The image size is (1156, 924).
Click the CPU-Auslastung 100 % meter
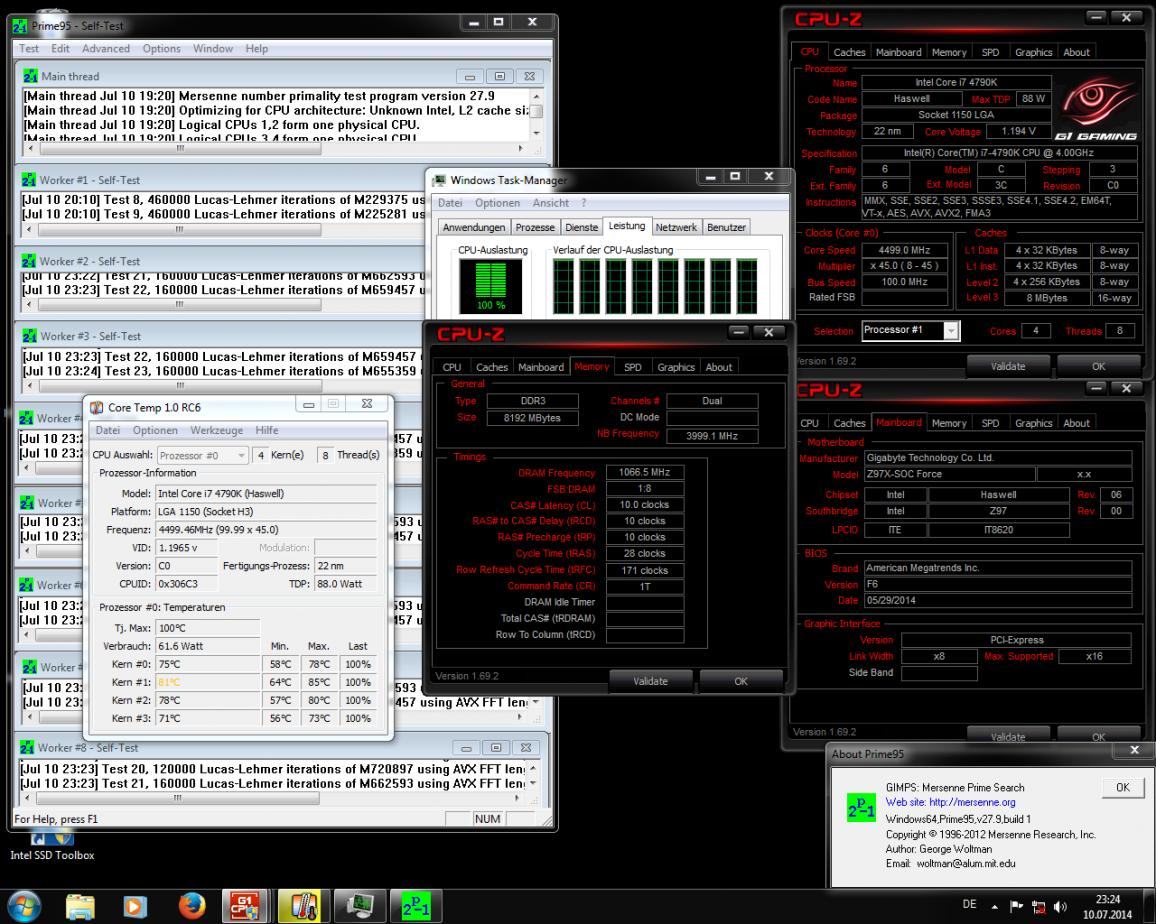point(490,286)
